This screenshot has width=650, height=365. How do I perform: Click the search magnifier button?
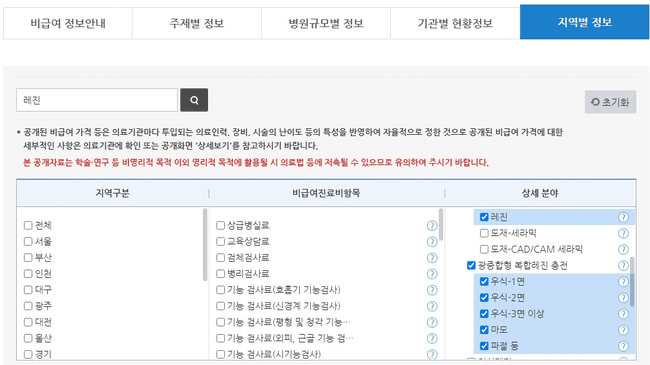point(194,100)
